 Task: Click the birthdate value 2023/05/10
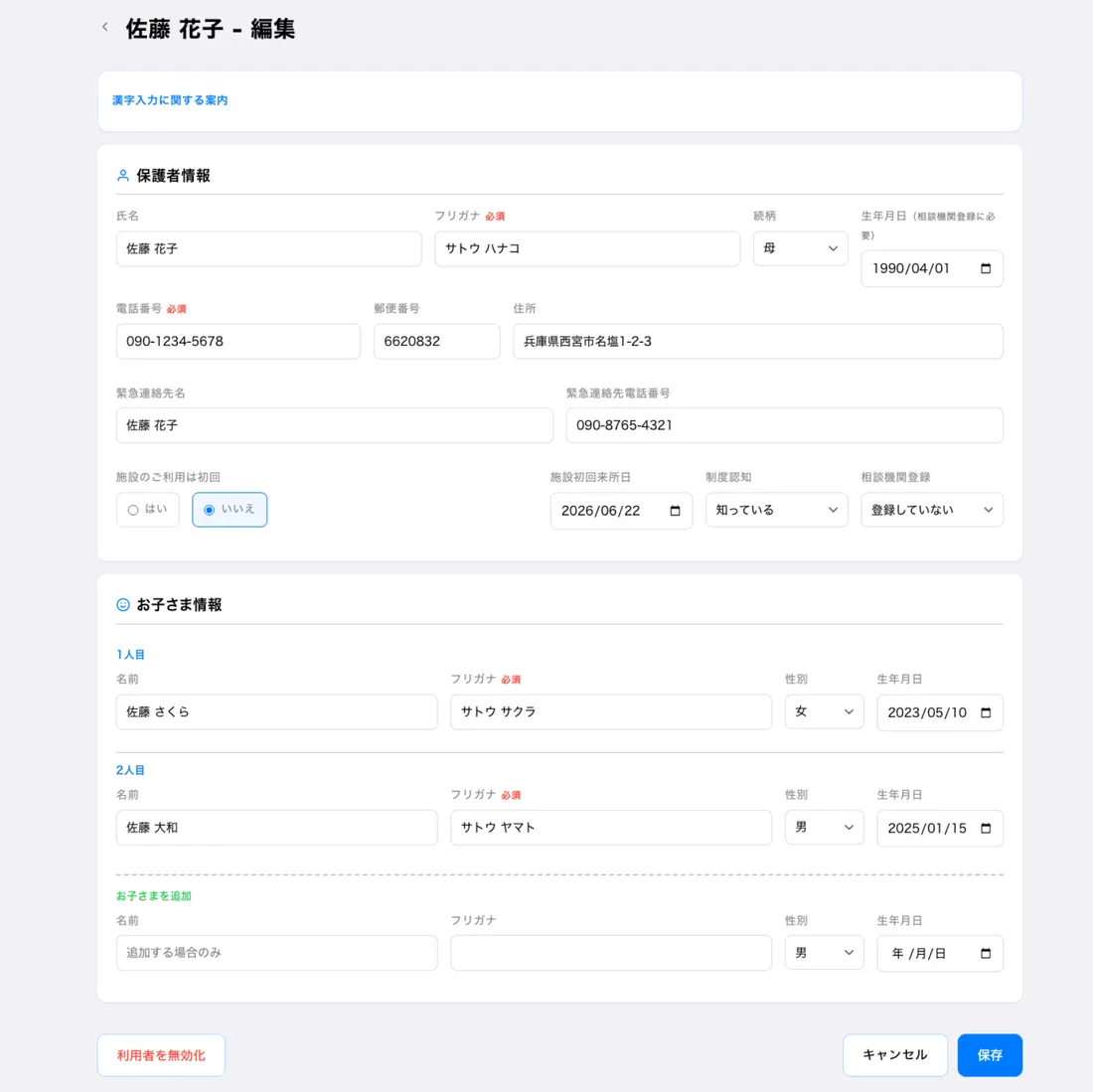pyautogui.click(x=927, y=712)
